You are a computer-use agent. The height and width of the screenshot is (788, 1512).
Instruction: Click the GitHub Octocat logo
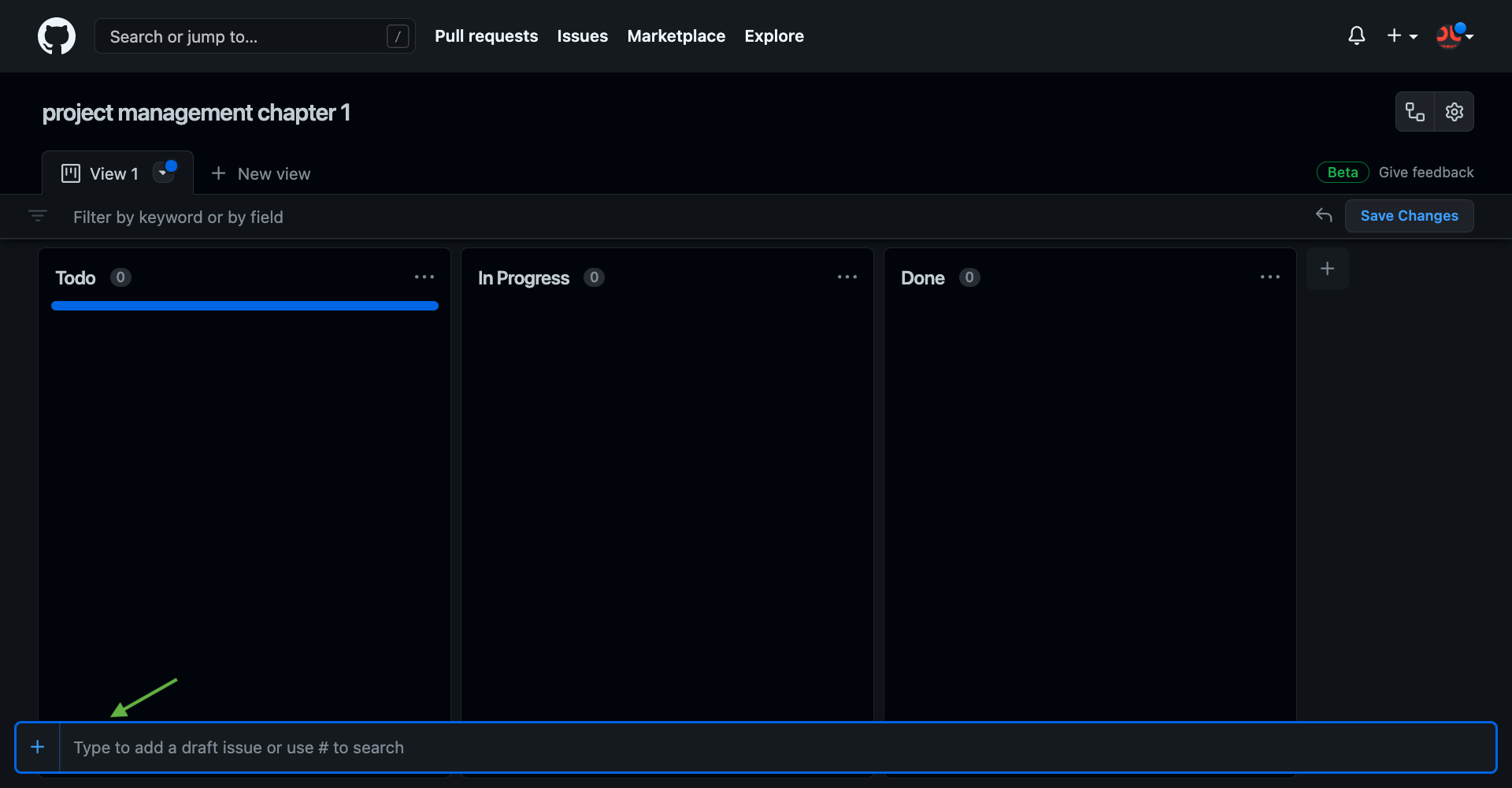(x=57, y=36)
